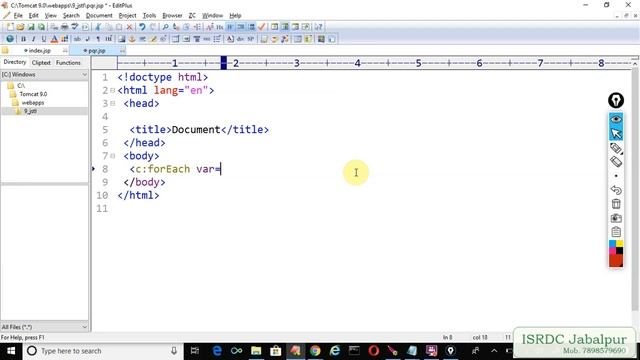The height and width of the screenshot is (360, 640).
Task: Toggle the eye visibility annotation icon
Action: coord(616,119)
